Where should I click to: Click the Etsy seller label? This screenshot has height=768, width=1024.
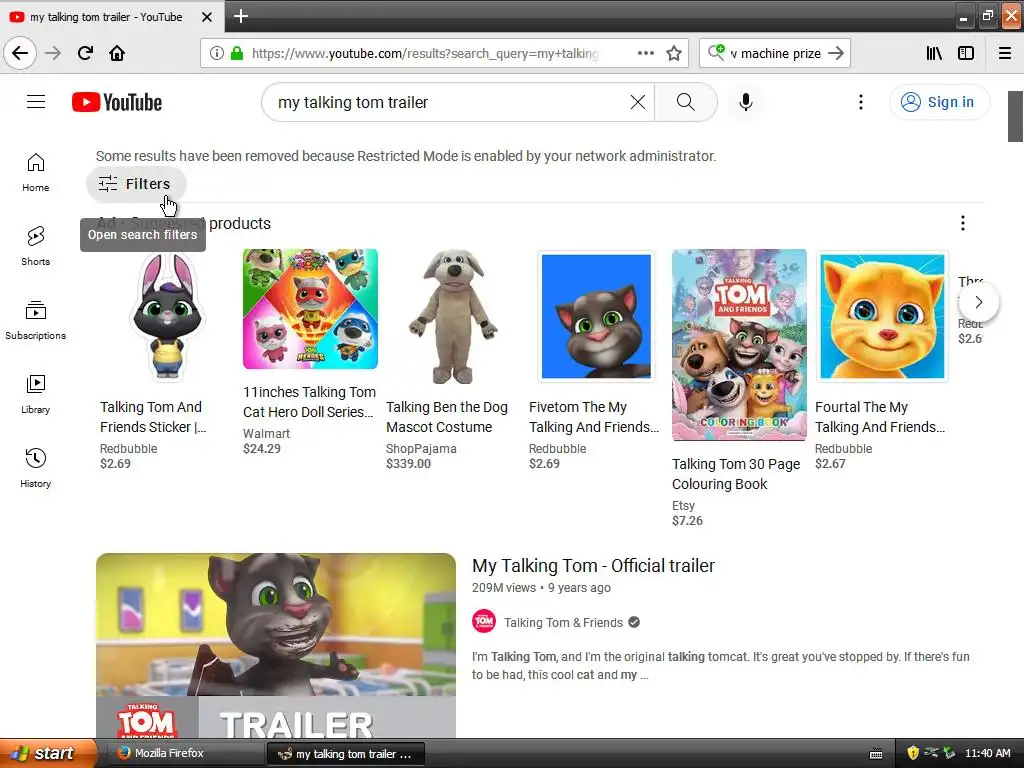click(x=683, y=505)
